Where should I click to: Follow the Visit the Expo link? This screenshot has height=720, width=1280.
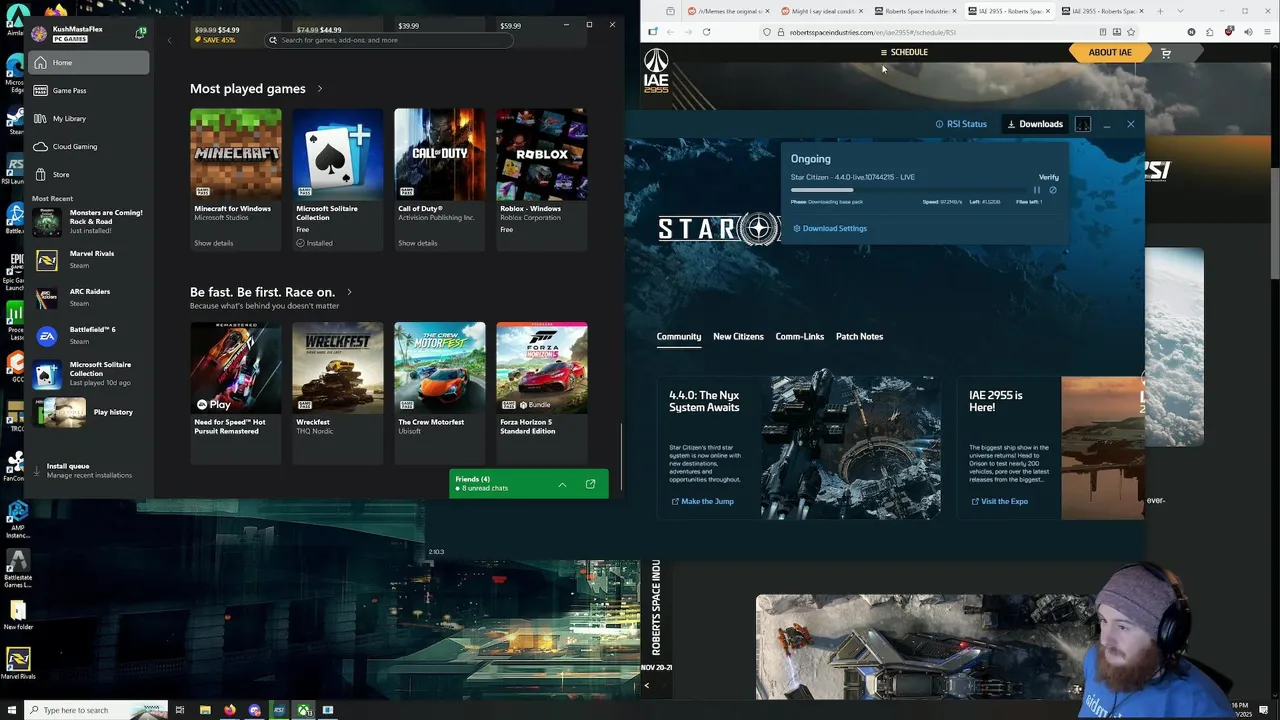point(1000,502)
